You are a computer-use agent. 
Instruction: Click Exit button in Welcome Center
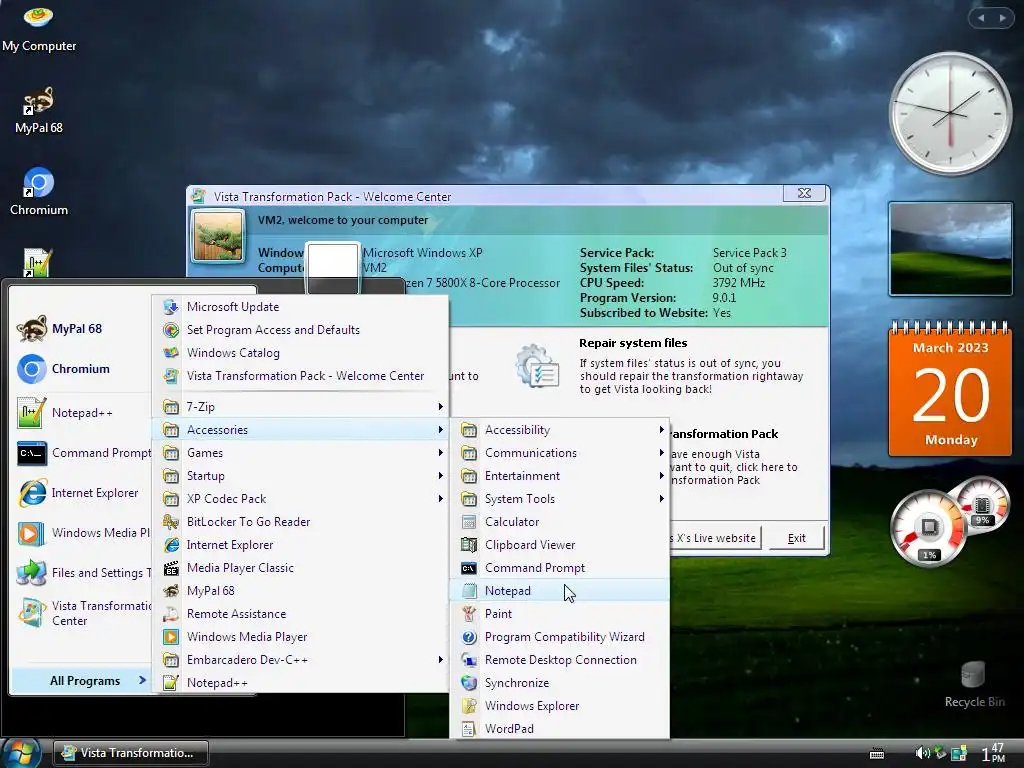tap(796, 538)
